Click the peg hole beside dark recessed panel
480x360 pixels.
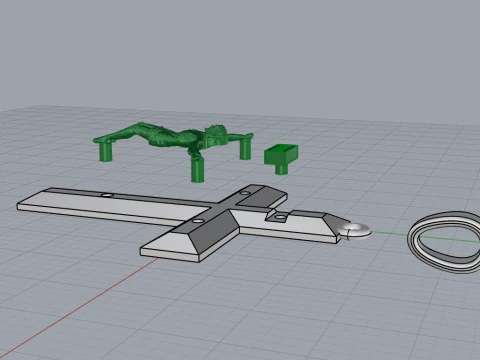click(x=245, y=193)
